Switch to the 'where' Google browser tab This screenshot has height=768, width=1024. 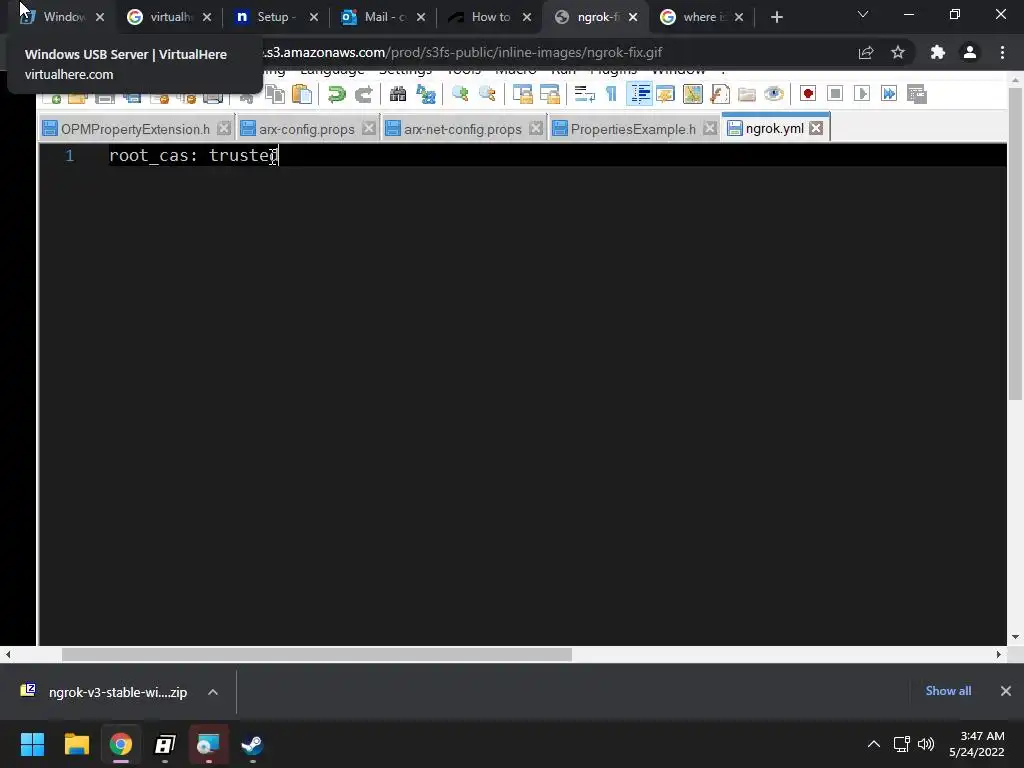tap(703, 17)
